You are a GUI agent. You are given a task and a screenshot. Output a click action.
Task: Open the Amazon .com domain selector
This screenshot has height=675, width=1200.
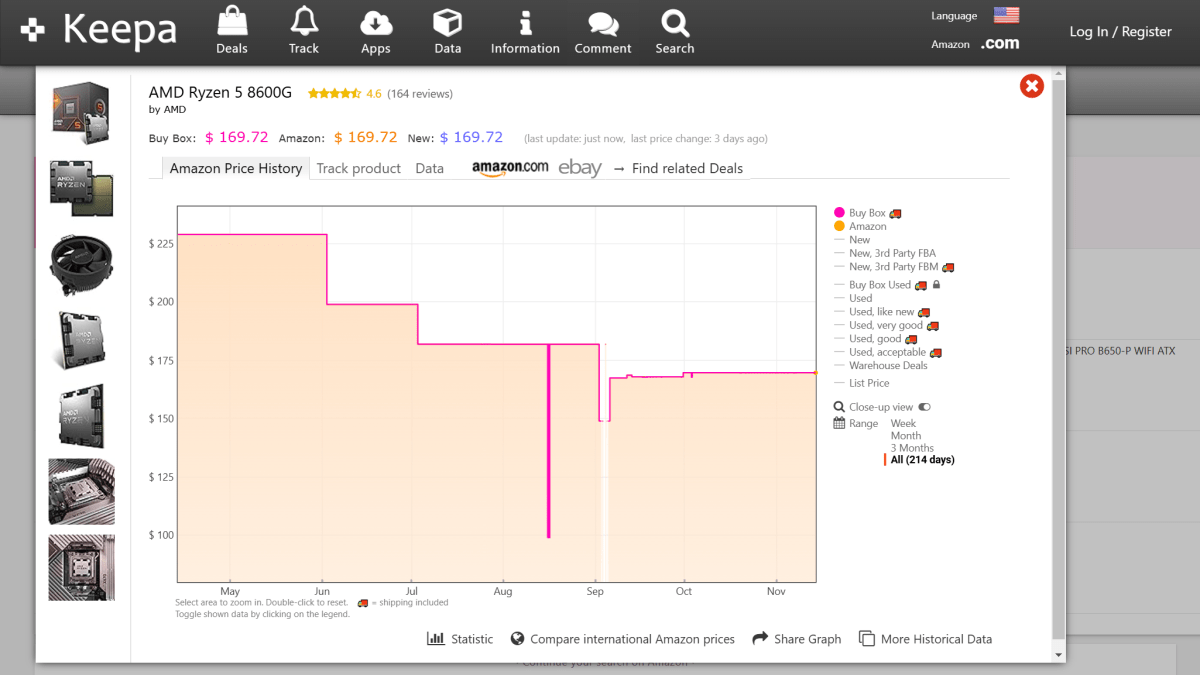[x=999, y=44]
